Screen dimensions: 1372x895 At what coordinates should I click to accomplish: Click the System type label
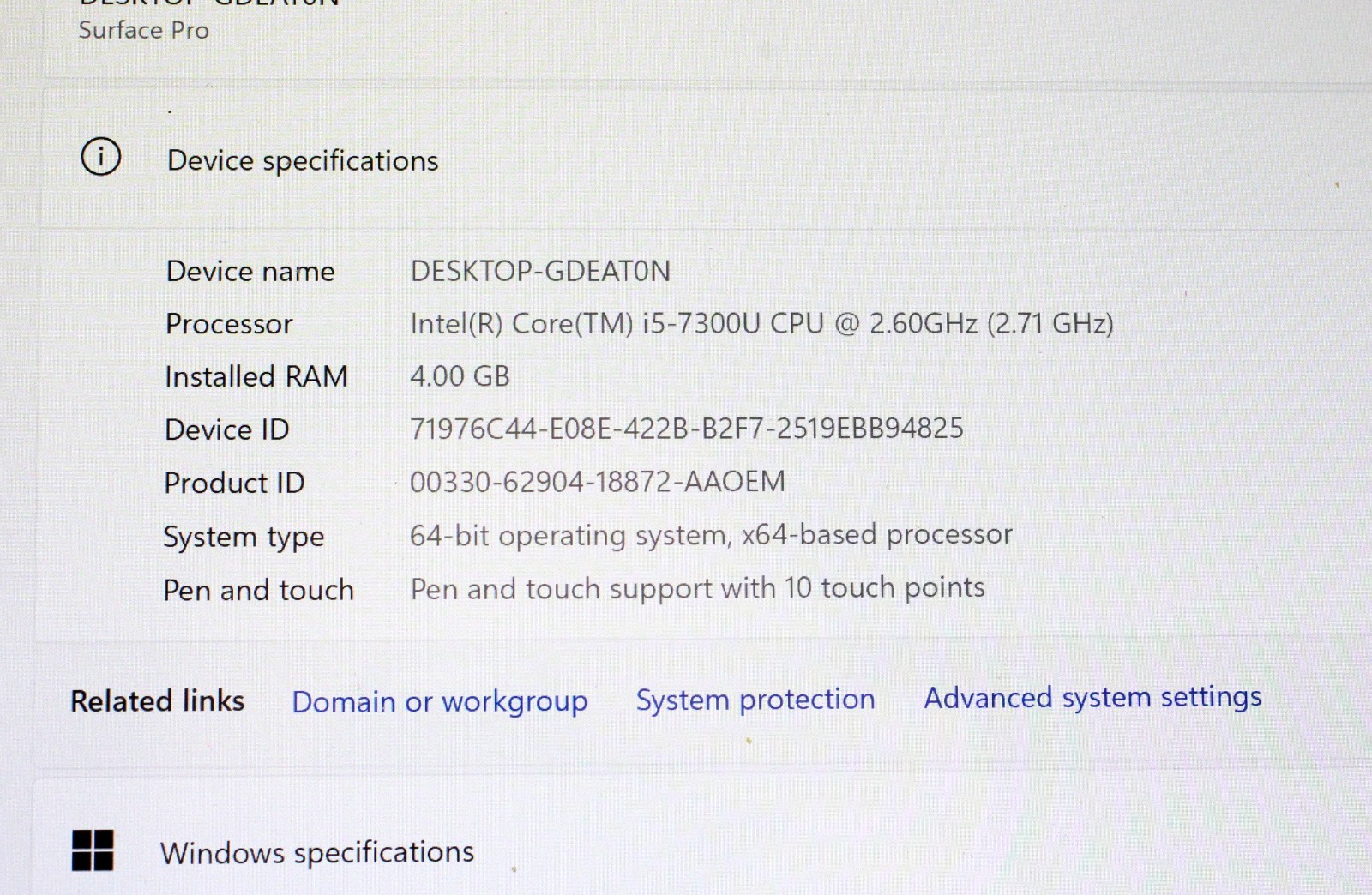click(x=244, y=538)
